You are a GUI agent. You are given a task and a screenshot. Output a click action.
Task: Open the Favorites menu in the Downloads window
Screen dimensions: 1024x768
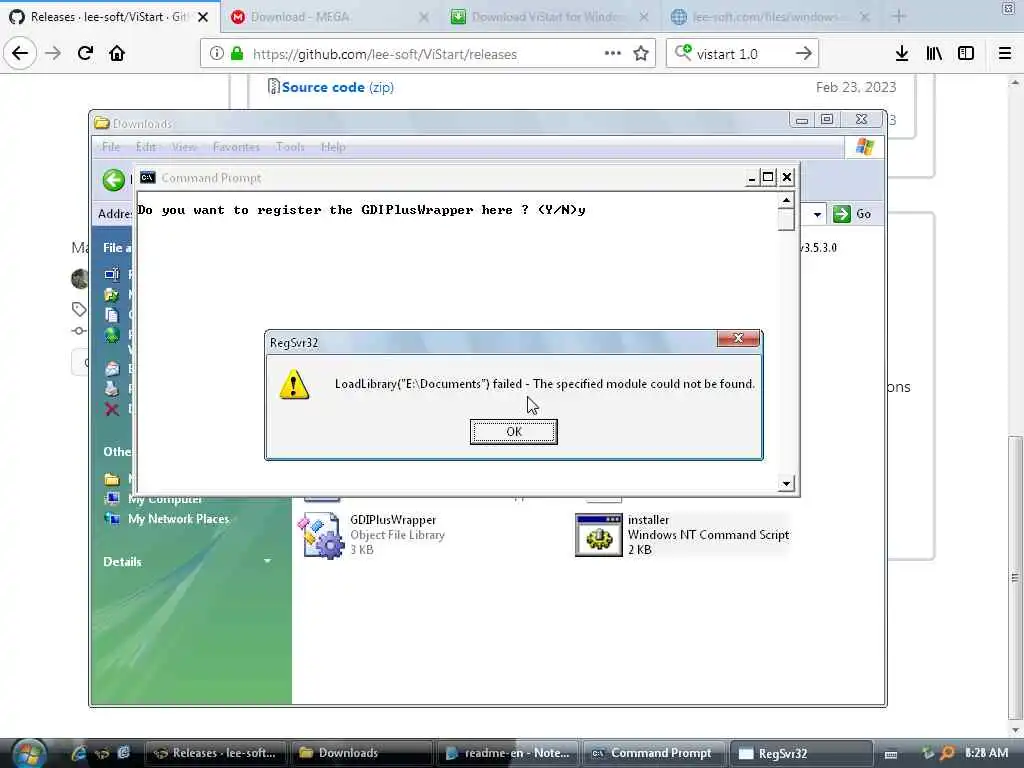tap(236, 147)
